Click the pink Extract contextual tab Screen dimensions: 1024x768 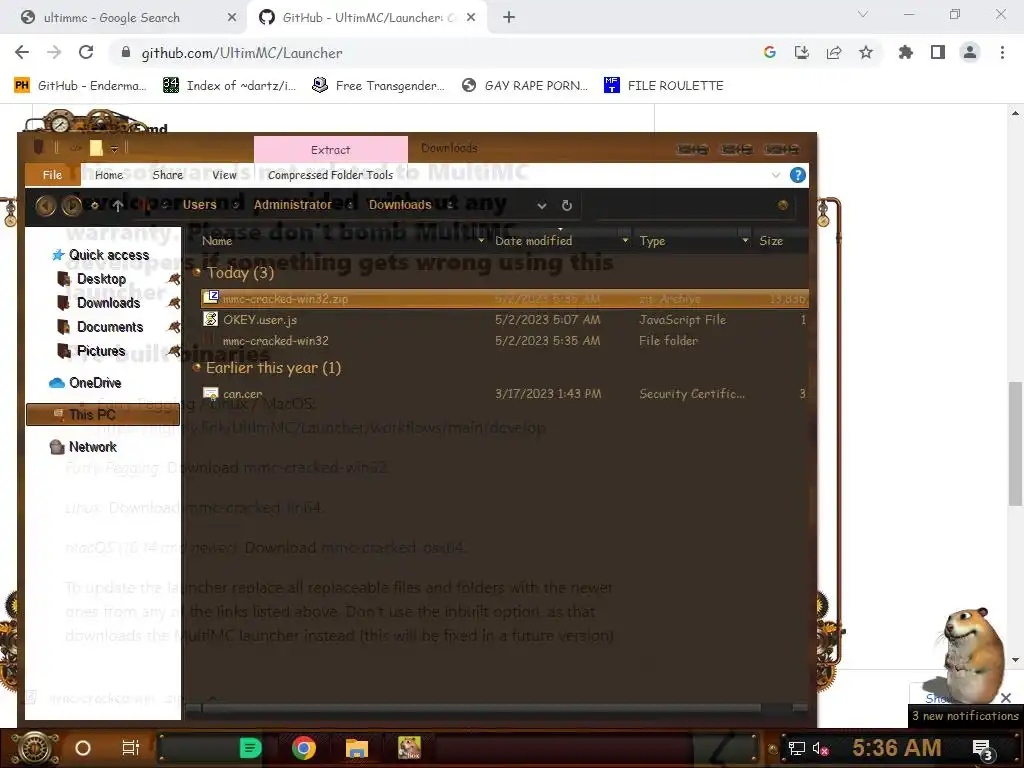pos(330,150)
